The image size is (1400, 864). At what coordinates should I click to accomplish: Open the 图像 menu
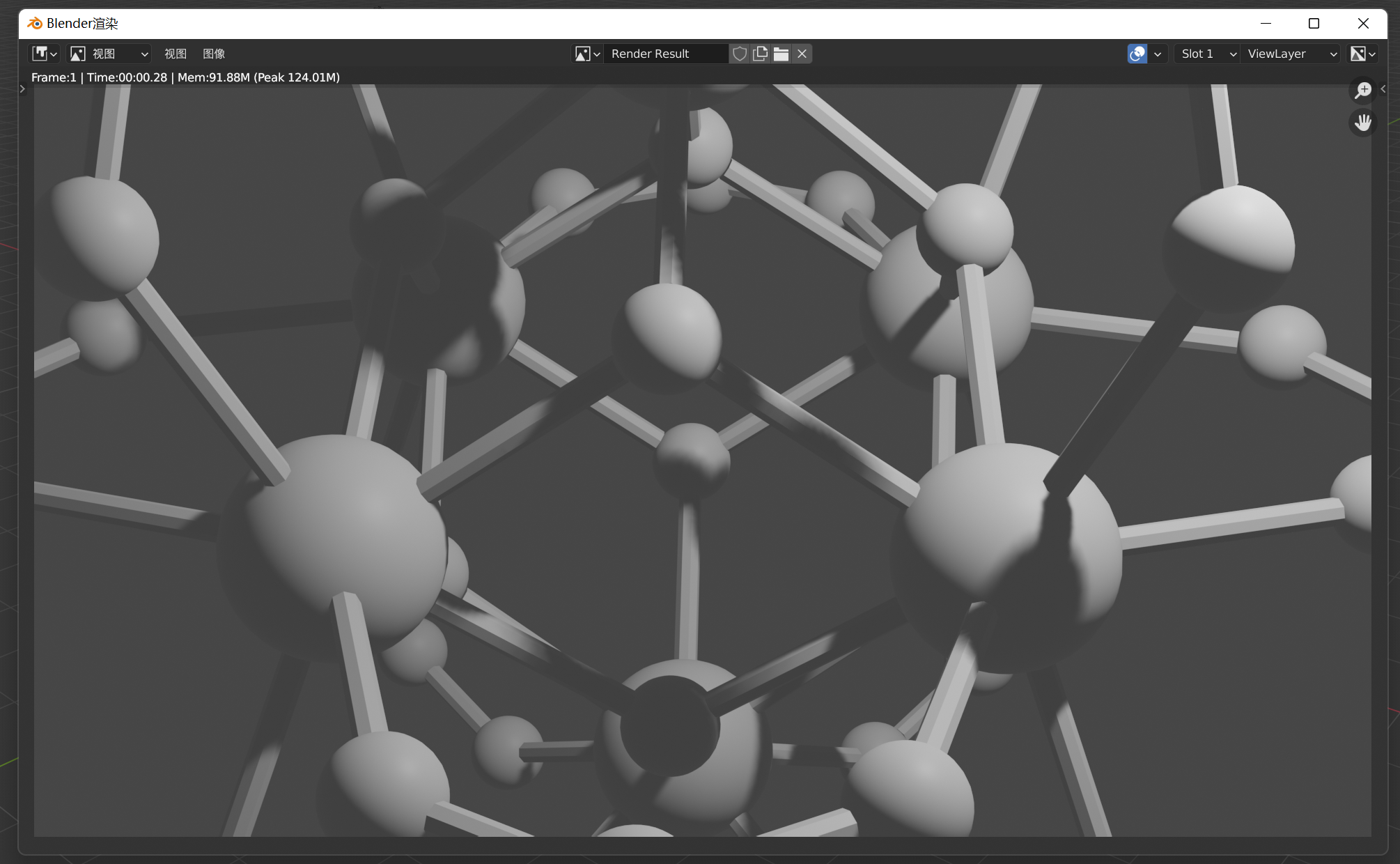pos(214,54)
